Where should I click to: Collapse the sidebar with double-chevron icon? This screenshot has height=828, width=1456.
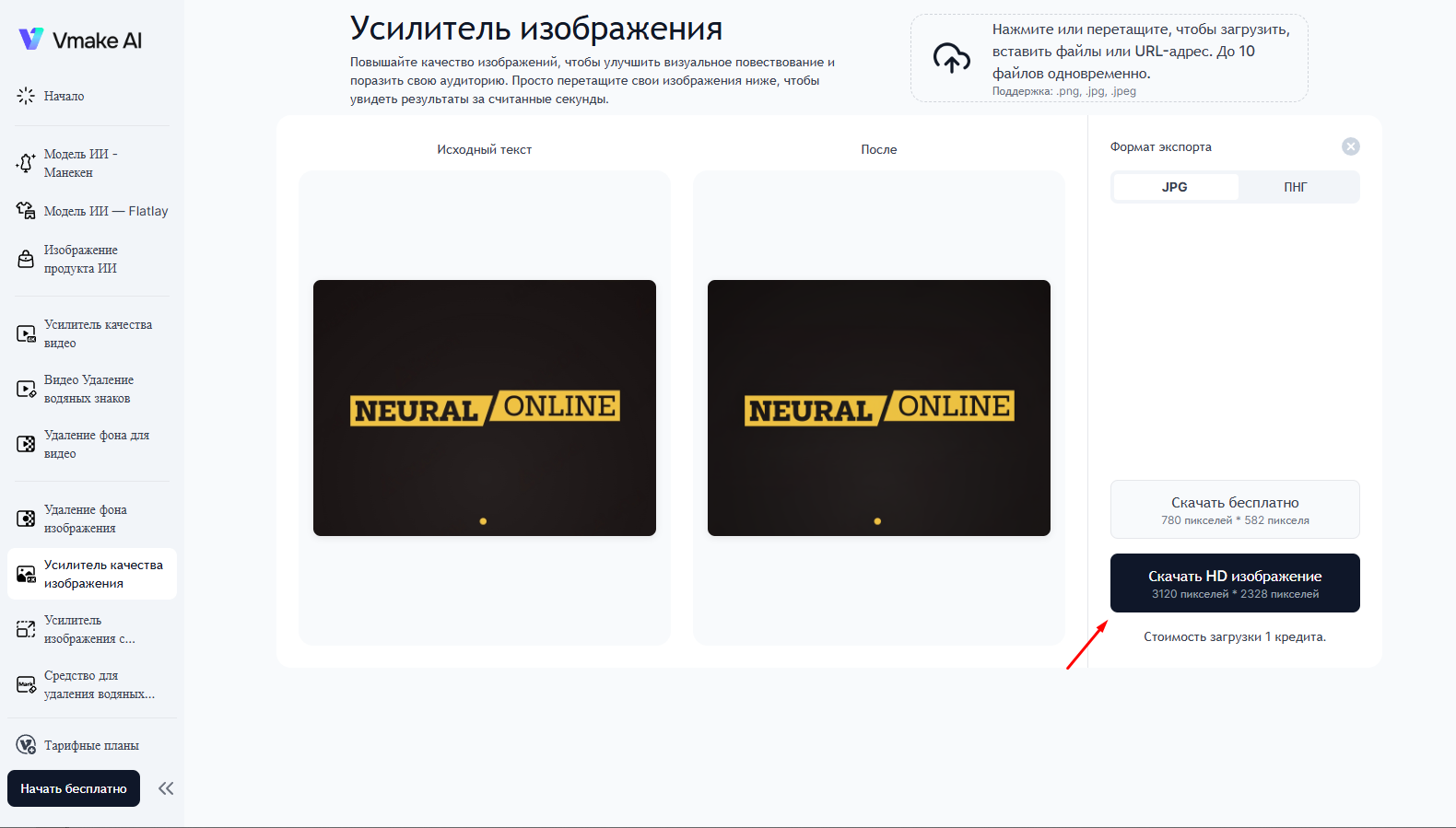click(x=166, y=788)
